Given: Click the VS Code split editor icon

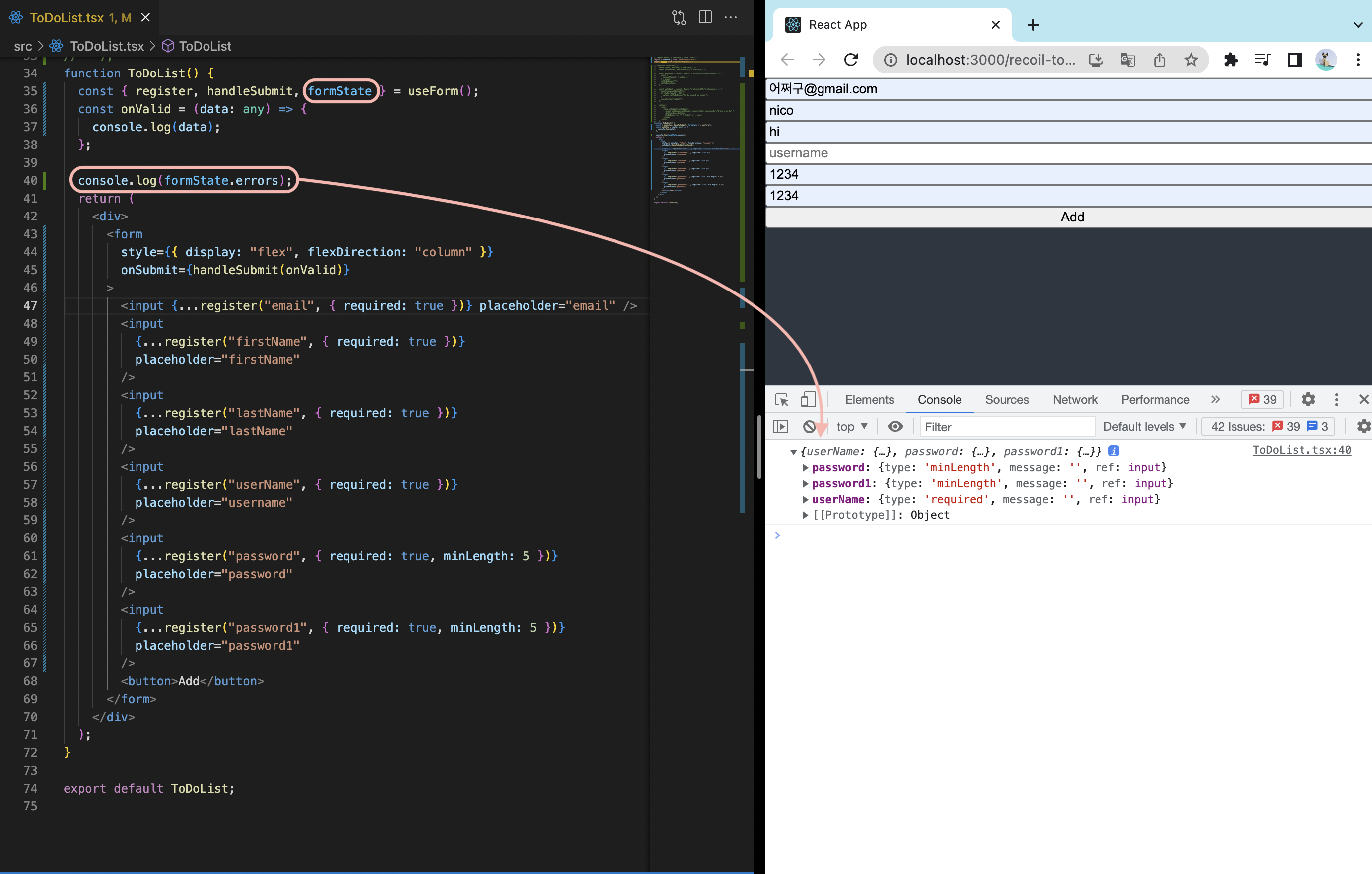Looking at the screenshot, I should coord(705,18).
